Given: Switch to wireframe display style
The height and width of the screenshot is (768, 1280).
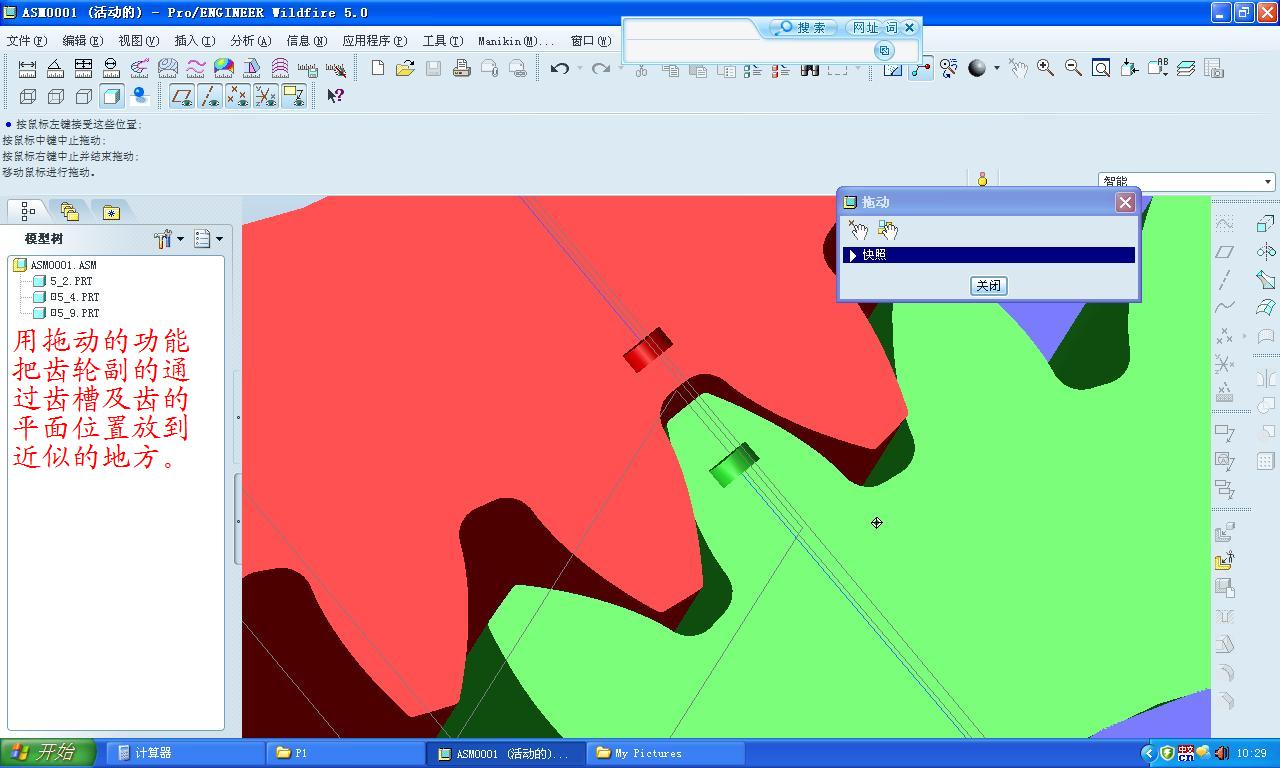Looking at the screenshot, I should [27, 96].
